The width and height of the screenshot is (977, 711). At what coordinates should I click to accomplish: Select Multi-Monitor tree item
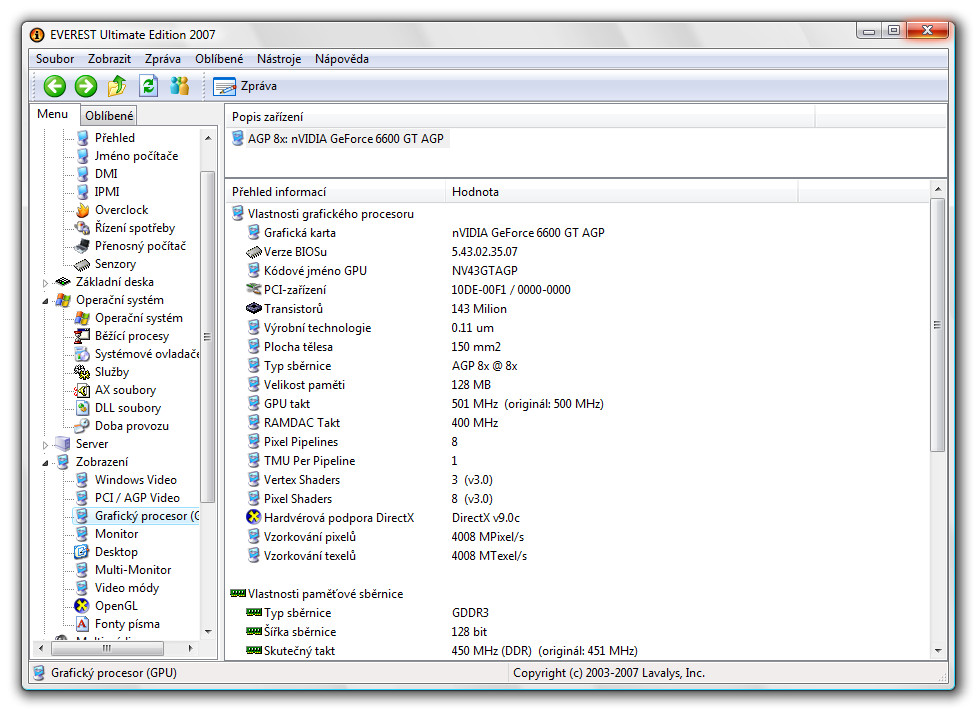pyautogui.click(x=133, y=570)
